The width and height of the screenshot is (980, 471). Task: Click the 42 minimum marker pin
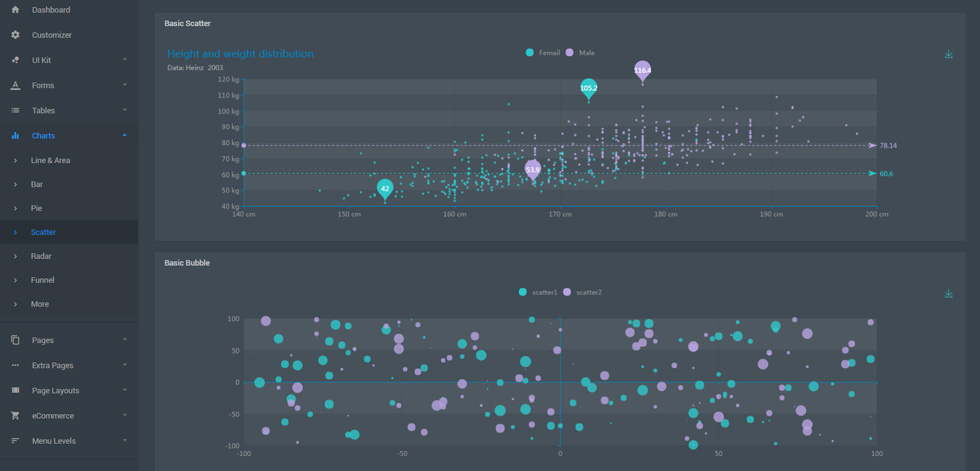(x=385, y=189)
